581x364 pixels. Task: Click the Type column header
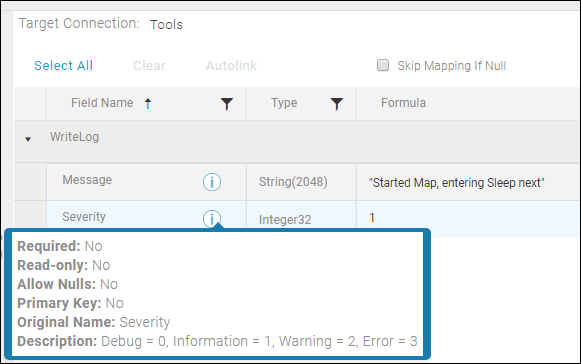pyautogui.click(x=284, y=103)
